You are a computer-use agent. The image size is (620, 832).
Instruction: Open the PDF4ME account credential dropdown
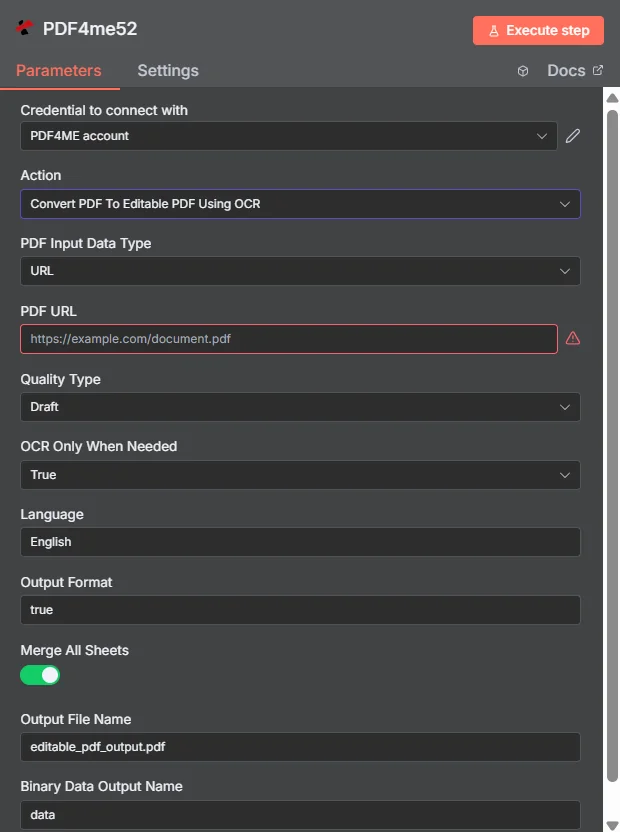click(x=289, y=136)
